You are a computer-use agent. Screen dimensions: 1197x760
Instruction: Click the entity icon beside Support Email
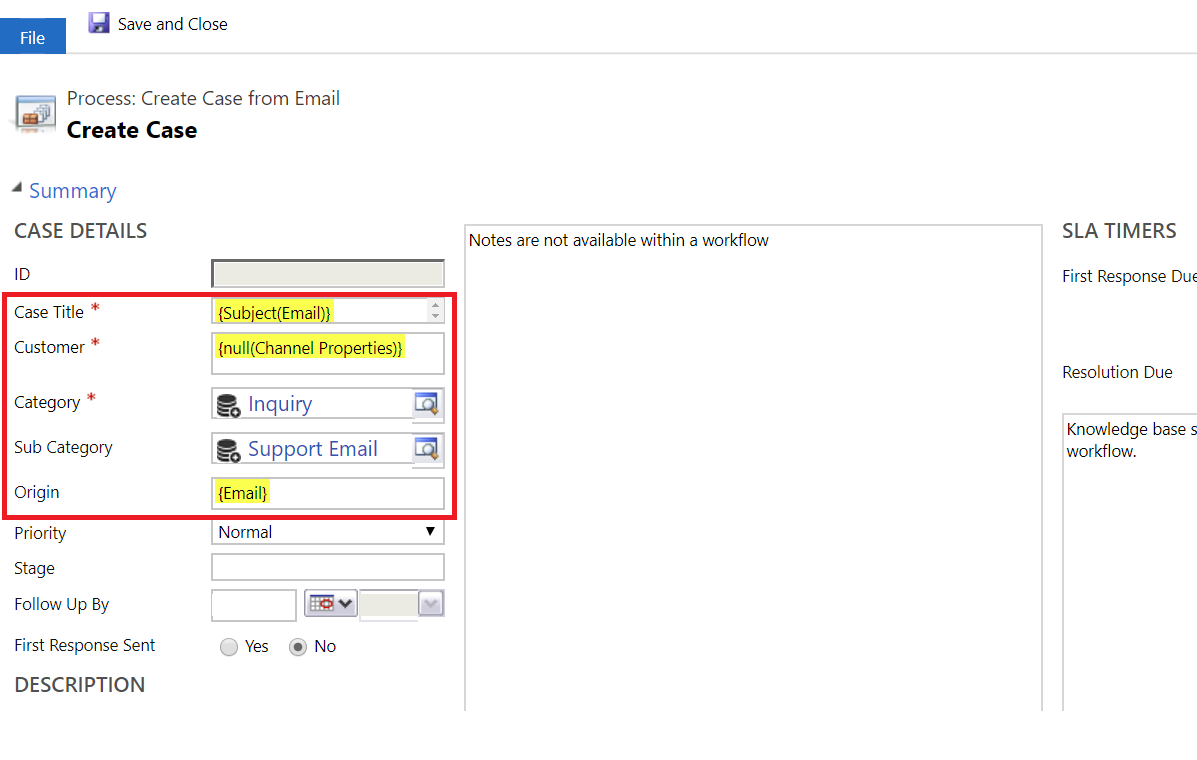coord(229,450)
